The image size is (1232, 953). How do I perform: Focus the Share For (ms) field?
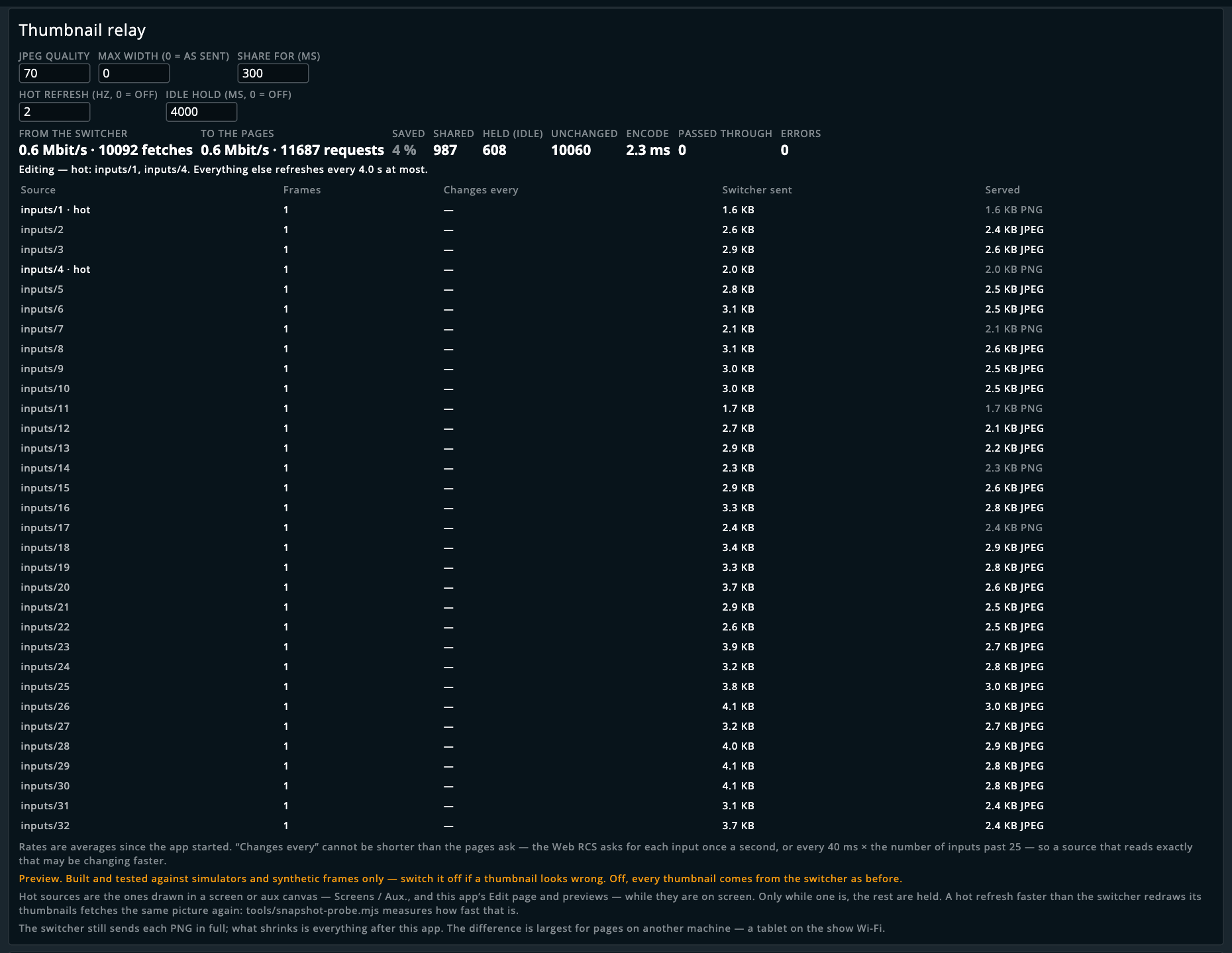click(x=273, y=74)
